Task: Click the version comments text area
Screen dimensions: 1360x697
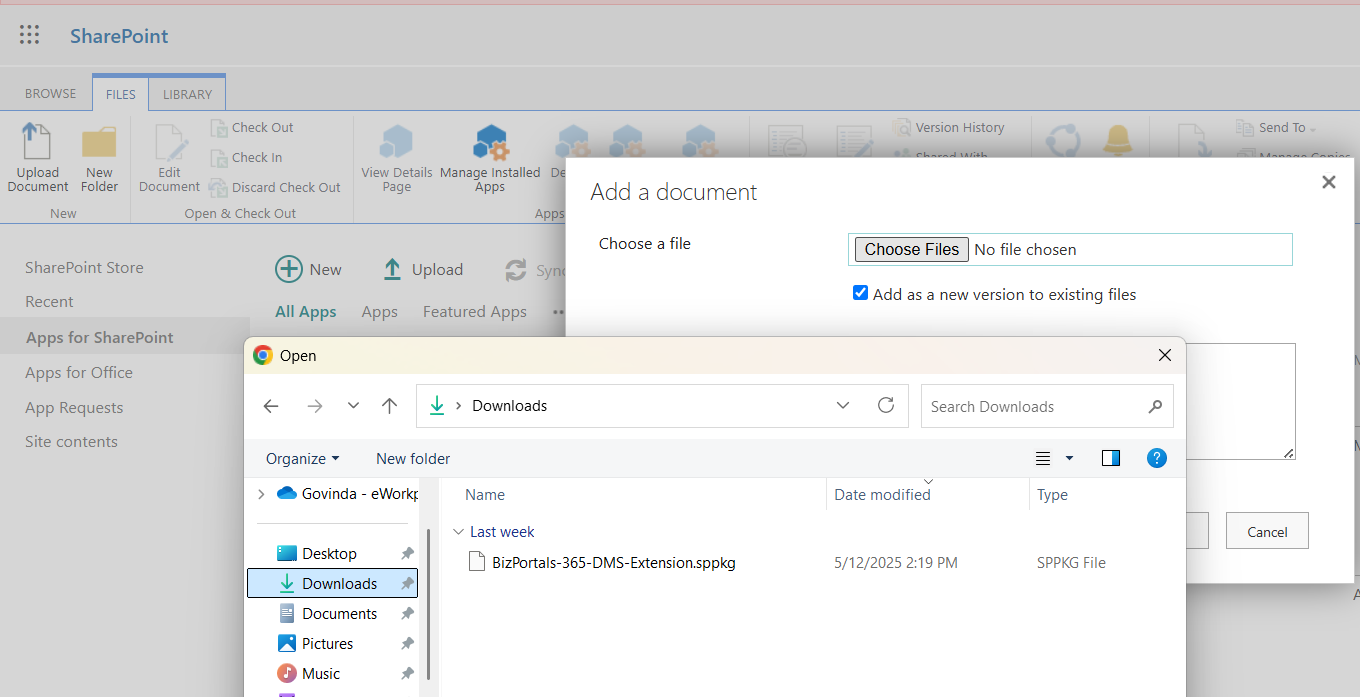Action: tap(1240, 401)
